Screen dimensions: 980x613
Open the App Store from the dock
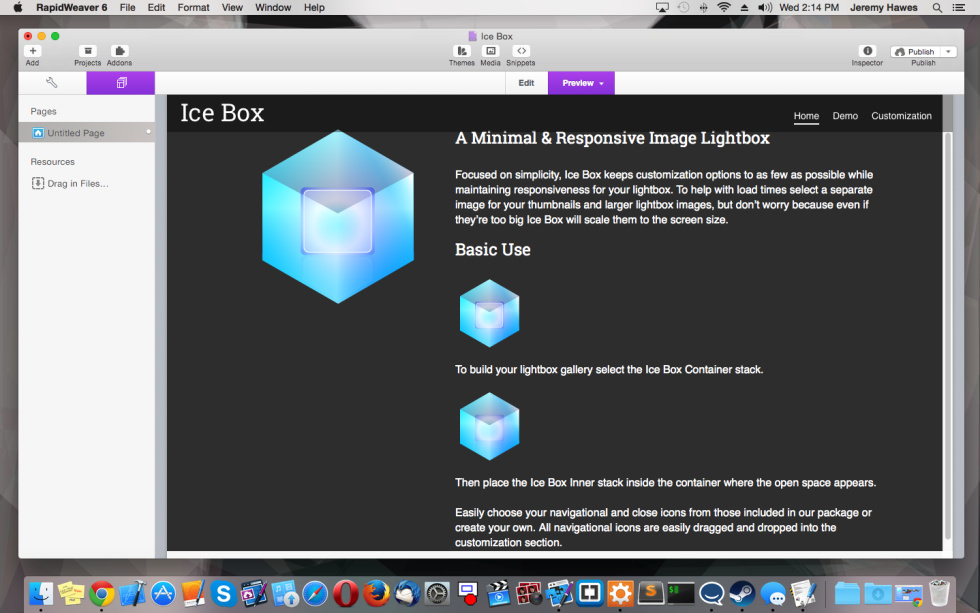click(163, 594)
